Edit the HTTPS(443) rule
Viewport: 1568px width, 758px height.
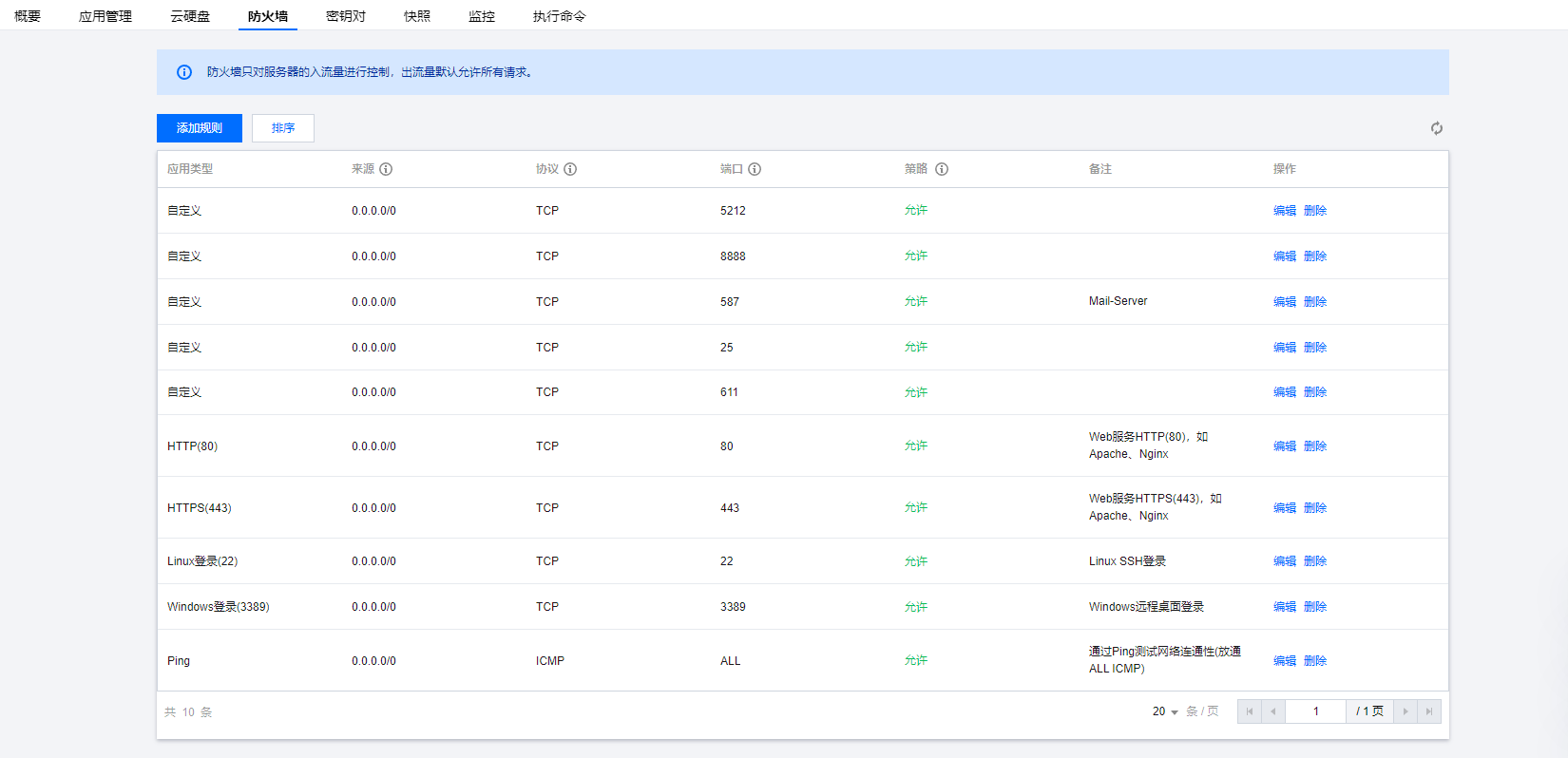pyautogui.click(x=1285, y=508)
